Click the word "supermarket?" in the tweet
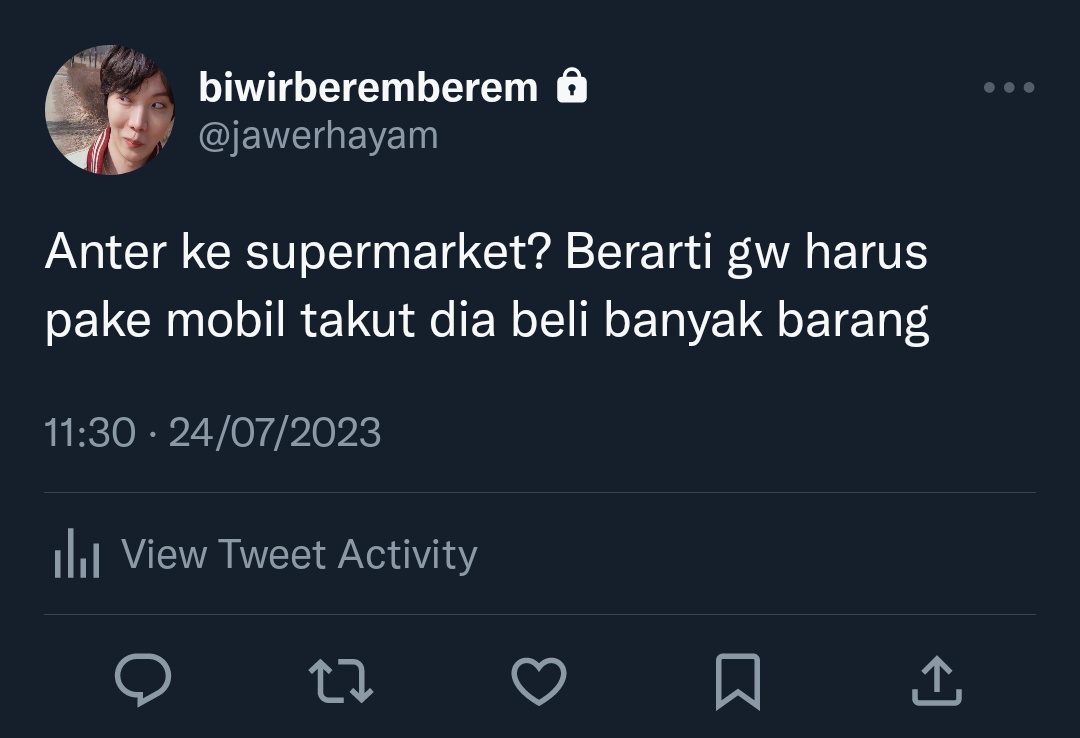The width and height of the screenshot is (1080, 738). [x=399, y=253]
